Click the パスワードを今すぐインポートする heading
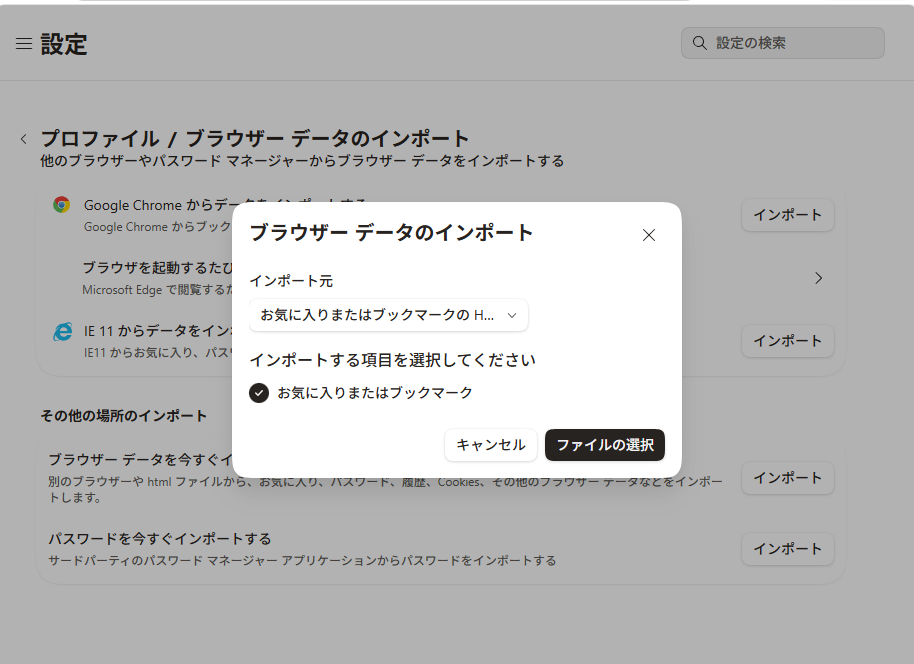914x664 pixels. click(x=160, y=539)
